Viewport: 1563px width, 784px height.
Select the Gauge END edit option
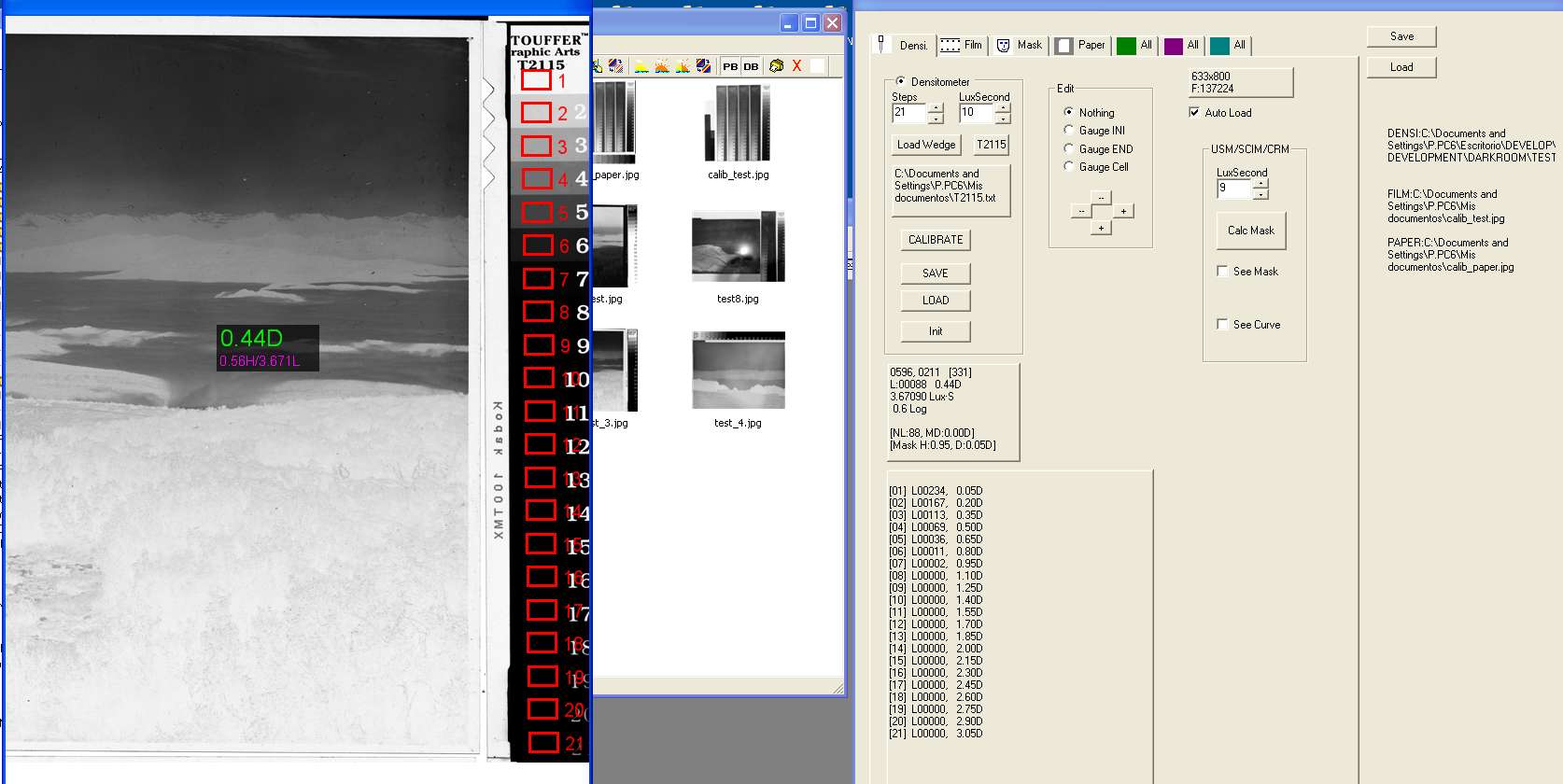click(x=1069, y=148)
